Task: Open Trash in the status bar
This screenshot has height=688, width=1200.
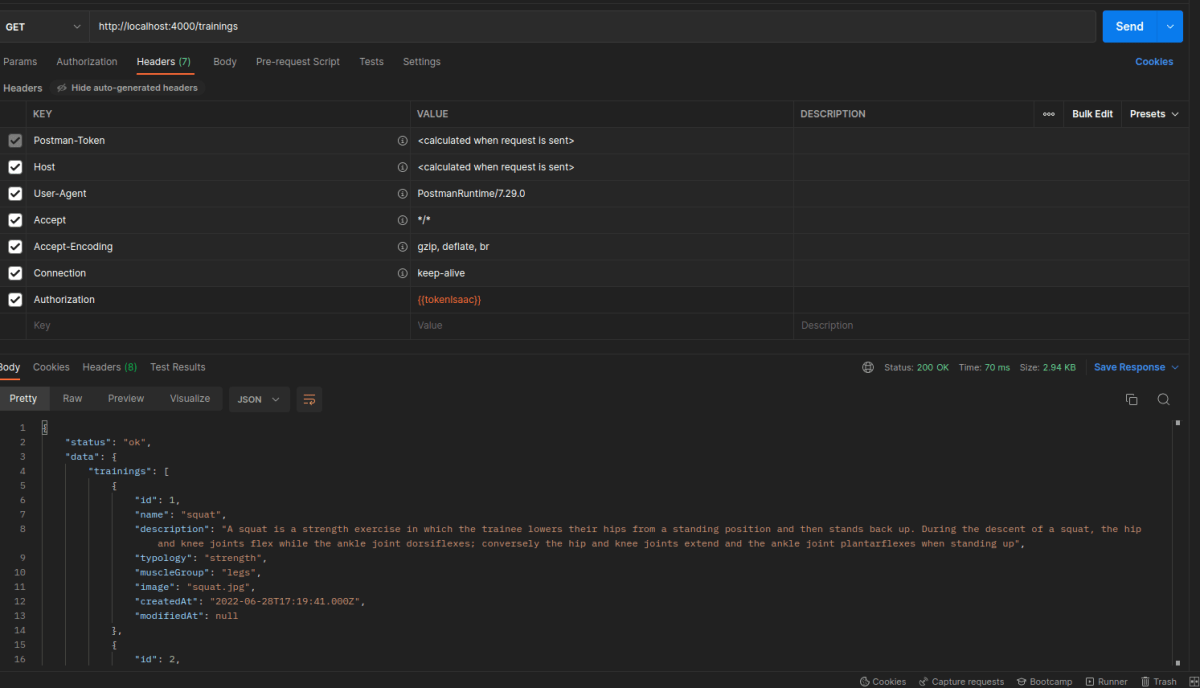Action: (1158, 681)
